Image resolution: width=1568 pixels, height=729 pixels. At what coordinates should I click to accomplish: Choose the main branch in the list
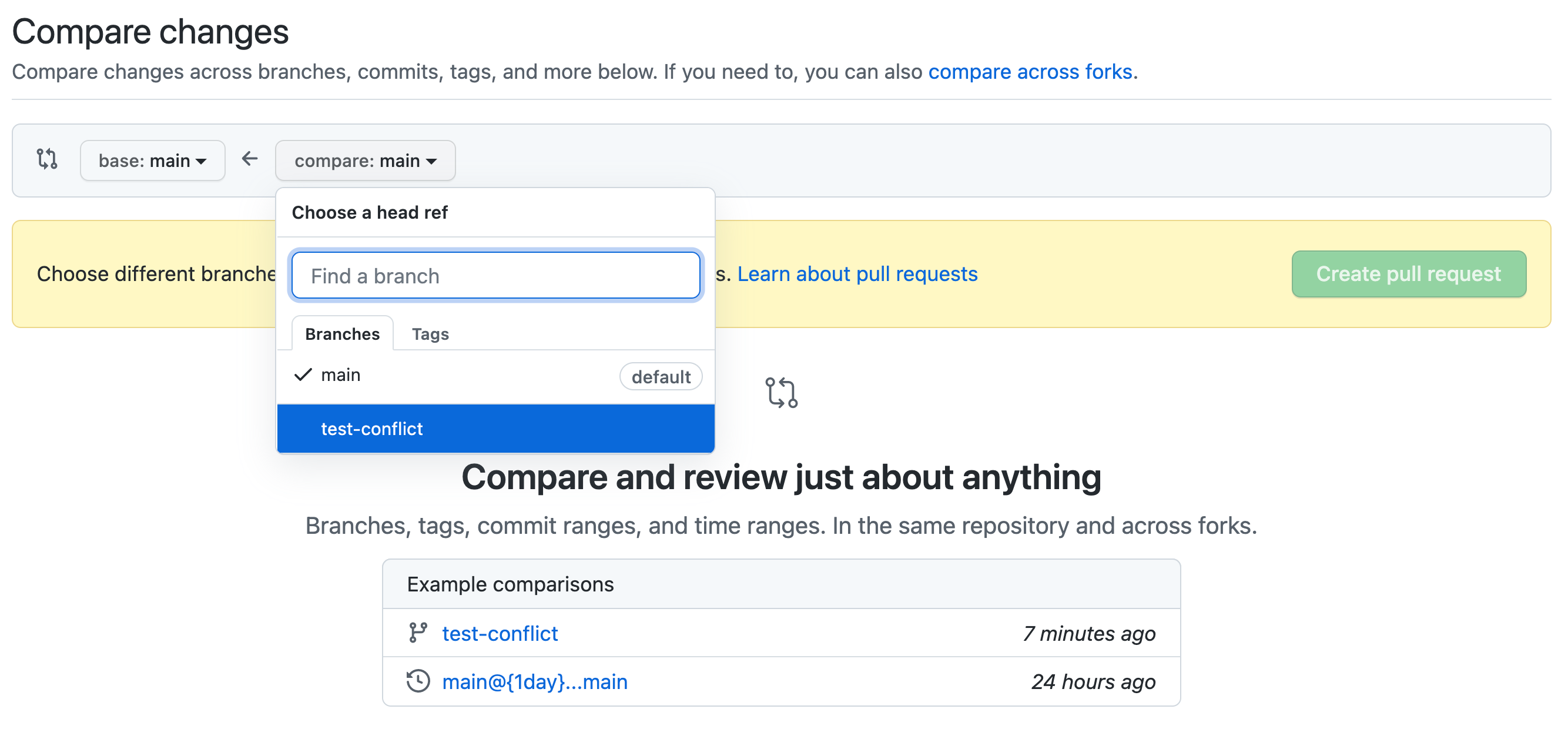pos(495,376)
